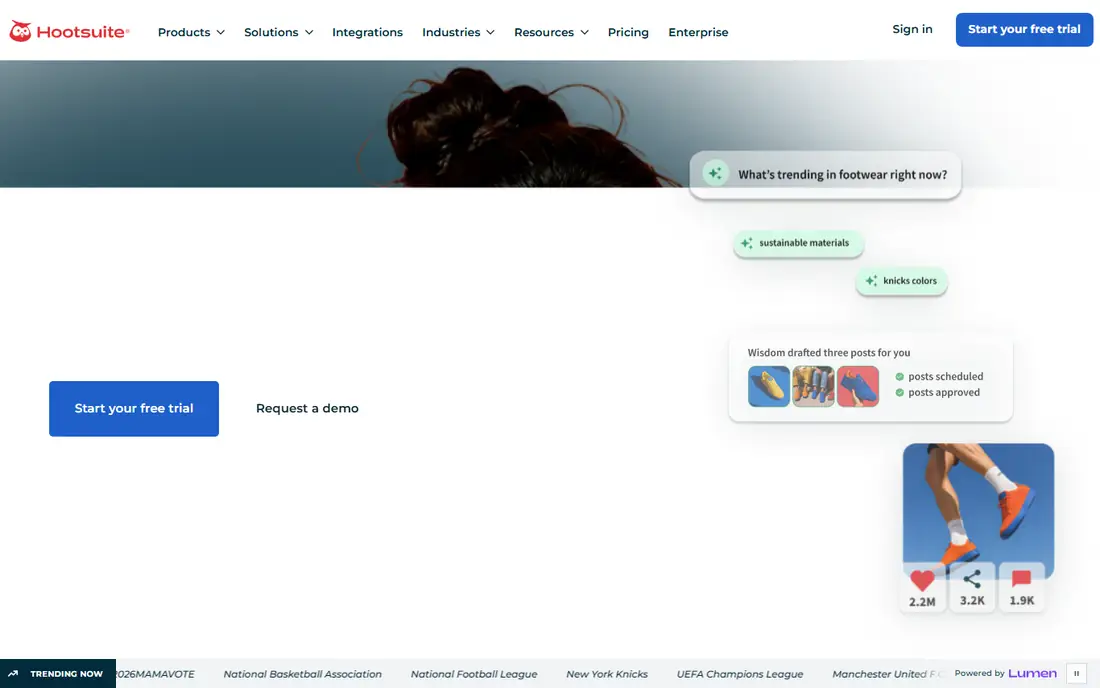The height and width of the screenshot is (688, 1100).
Task: Expand the Resources dropdown menu
Action: [551, 32]
